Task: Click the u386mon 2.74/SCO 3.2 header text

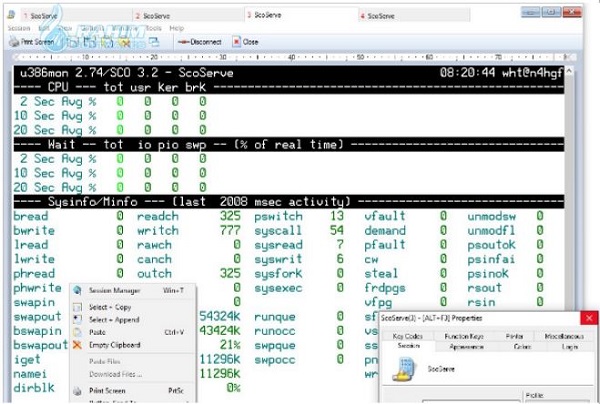Action: (x=127, y=73)
